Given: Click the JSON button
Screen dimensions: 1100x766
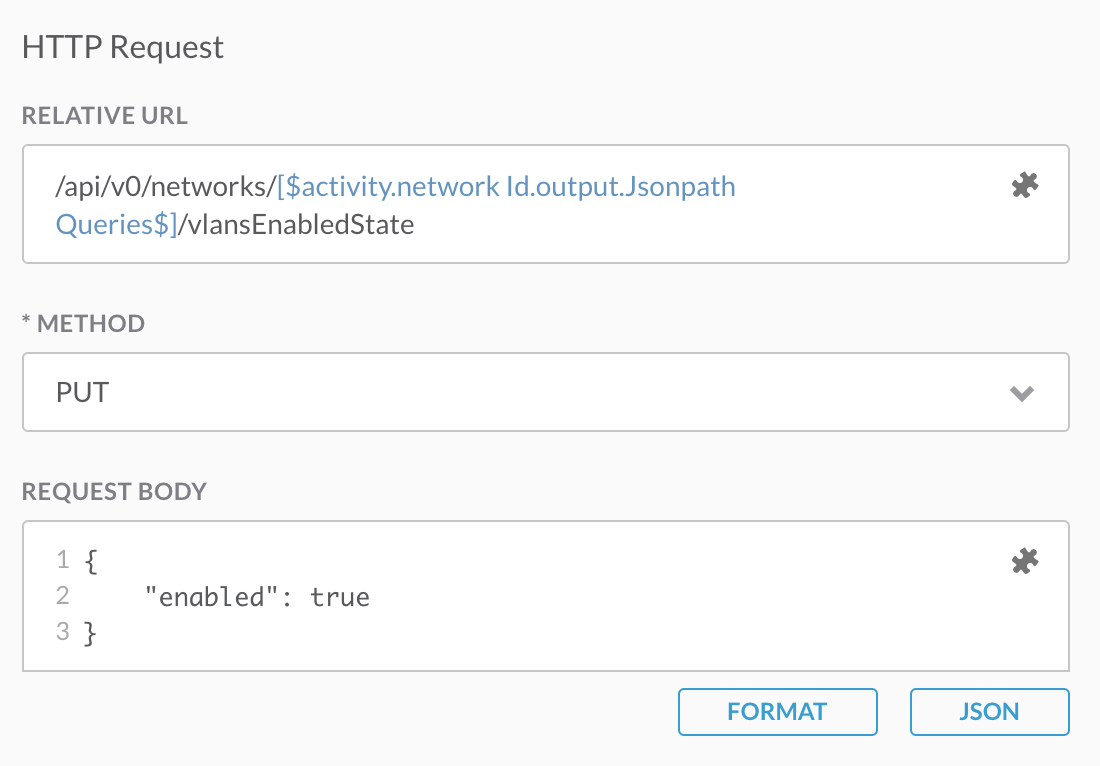Looking at the screenshot, I should tap(989, 712).
